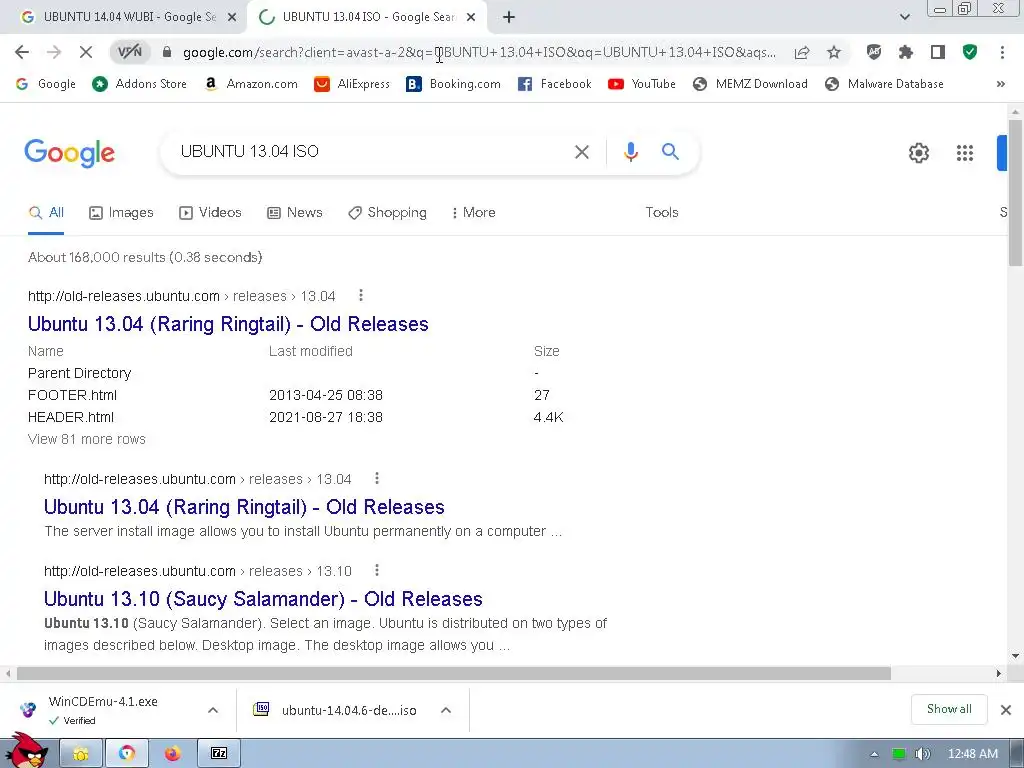
Task: Open Google settings gear
Action: [x=919, y=153]
